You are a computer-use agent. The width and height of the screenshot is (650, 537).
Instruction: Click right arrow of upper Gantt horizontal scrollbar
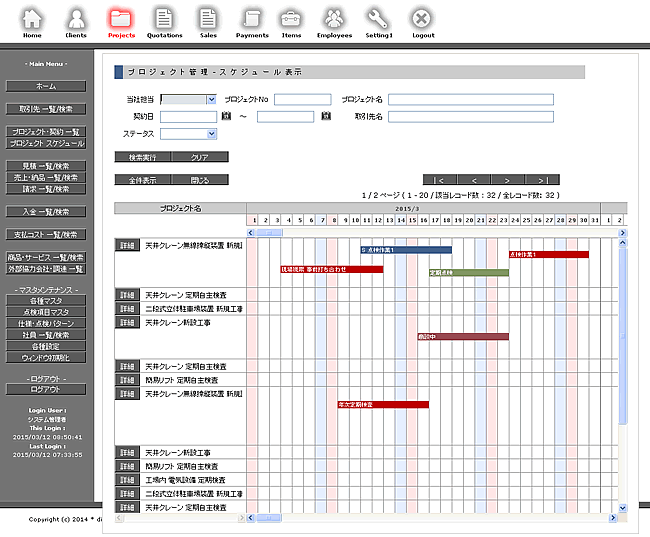click(x=622, y=233)
